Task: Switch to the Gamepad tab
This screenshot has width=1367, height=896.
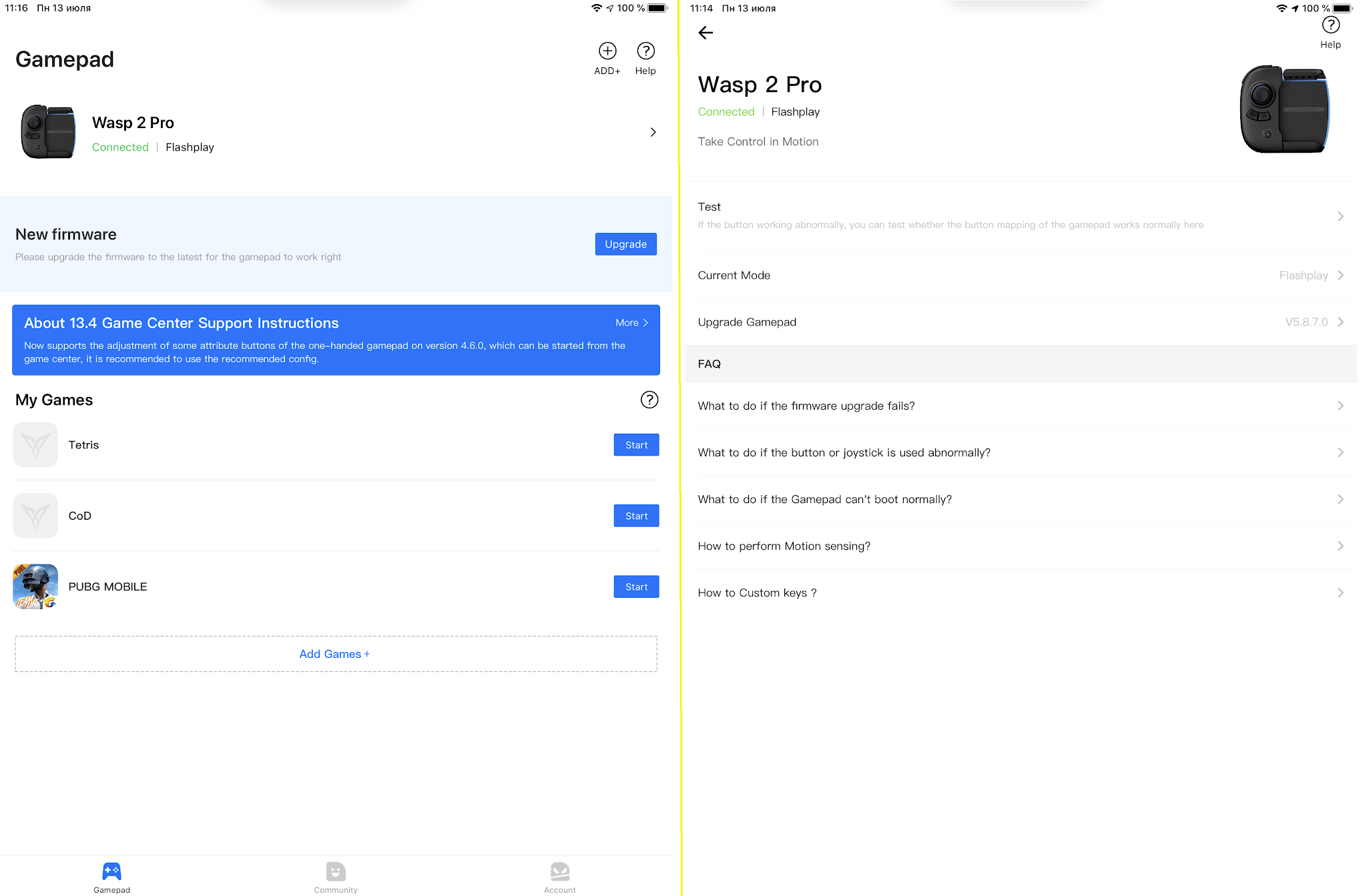Action: 111,877
